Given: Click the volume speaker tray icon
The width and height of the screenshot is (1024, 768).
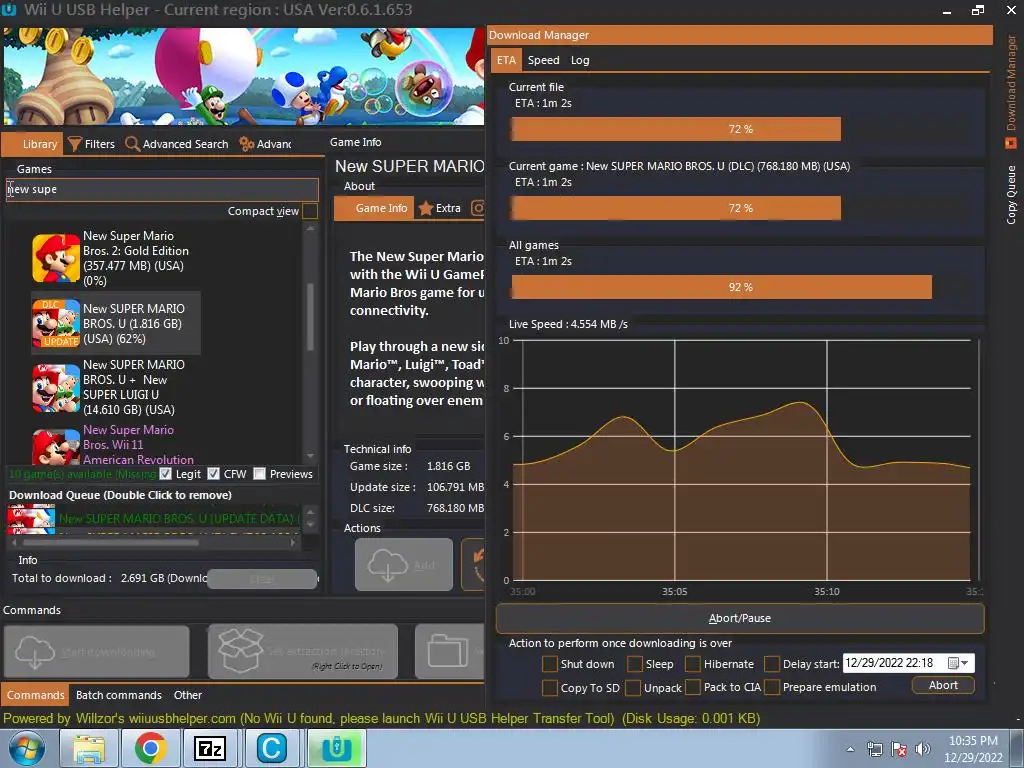Looking at the screenshot, I should click(x=922, y=749).
